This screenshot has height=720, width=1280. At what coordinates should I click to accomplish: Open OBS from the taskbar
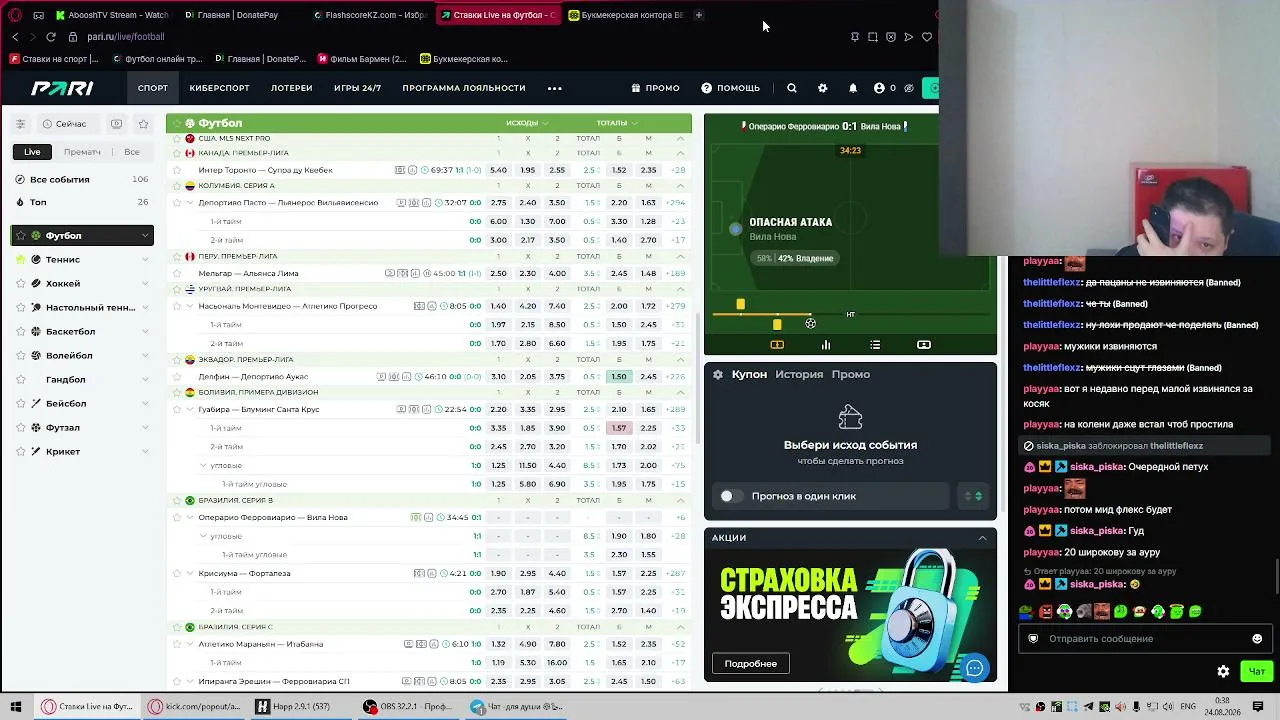tap(409, 707)
